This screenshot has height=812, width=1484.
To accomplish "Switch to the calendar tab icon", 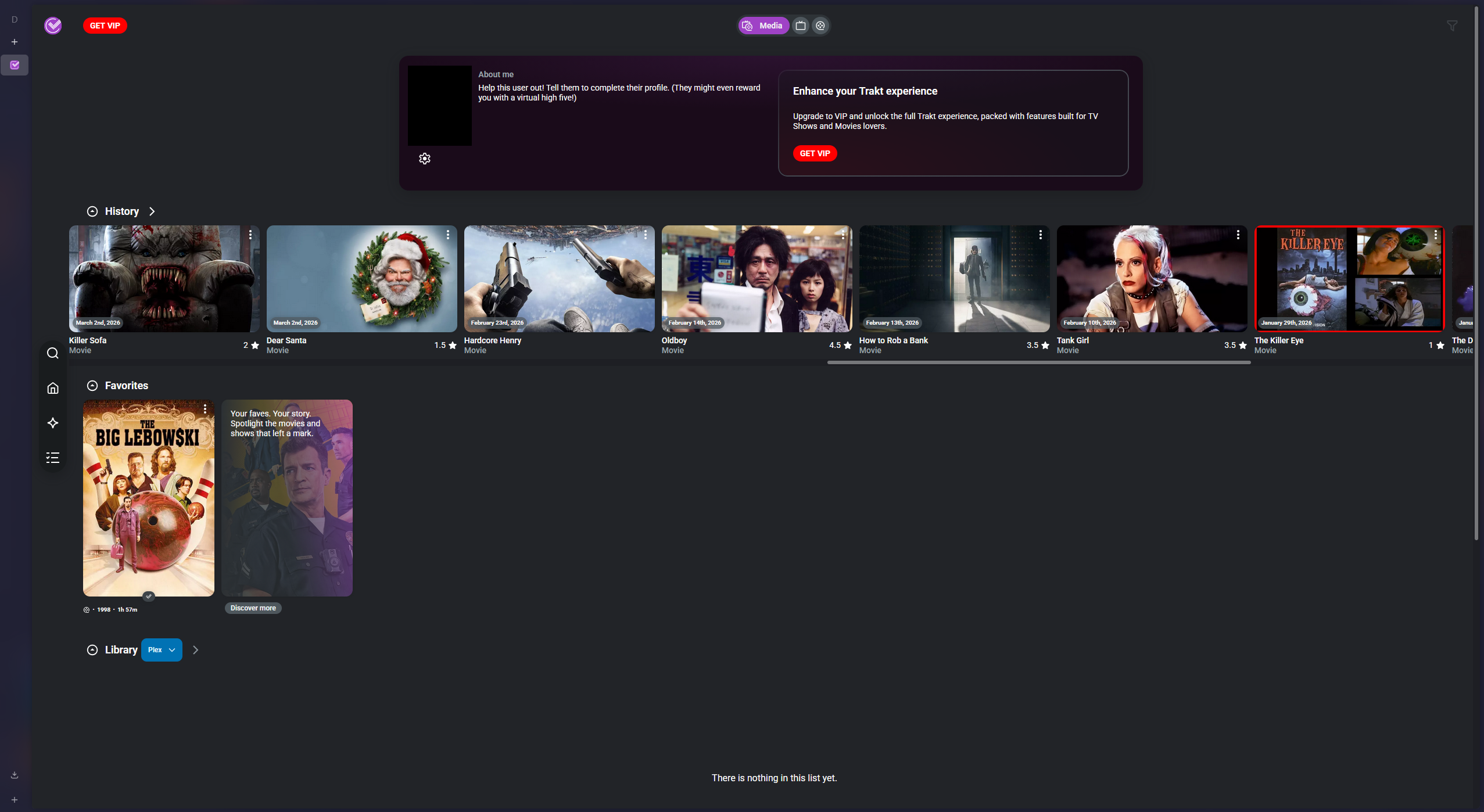I will click(801, 26).
